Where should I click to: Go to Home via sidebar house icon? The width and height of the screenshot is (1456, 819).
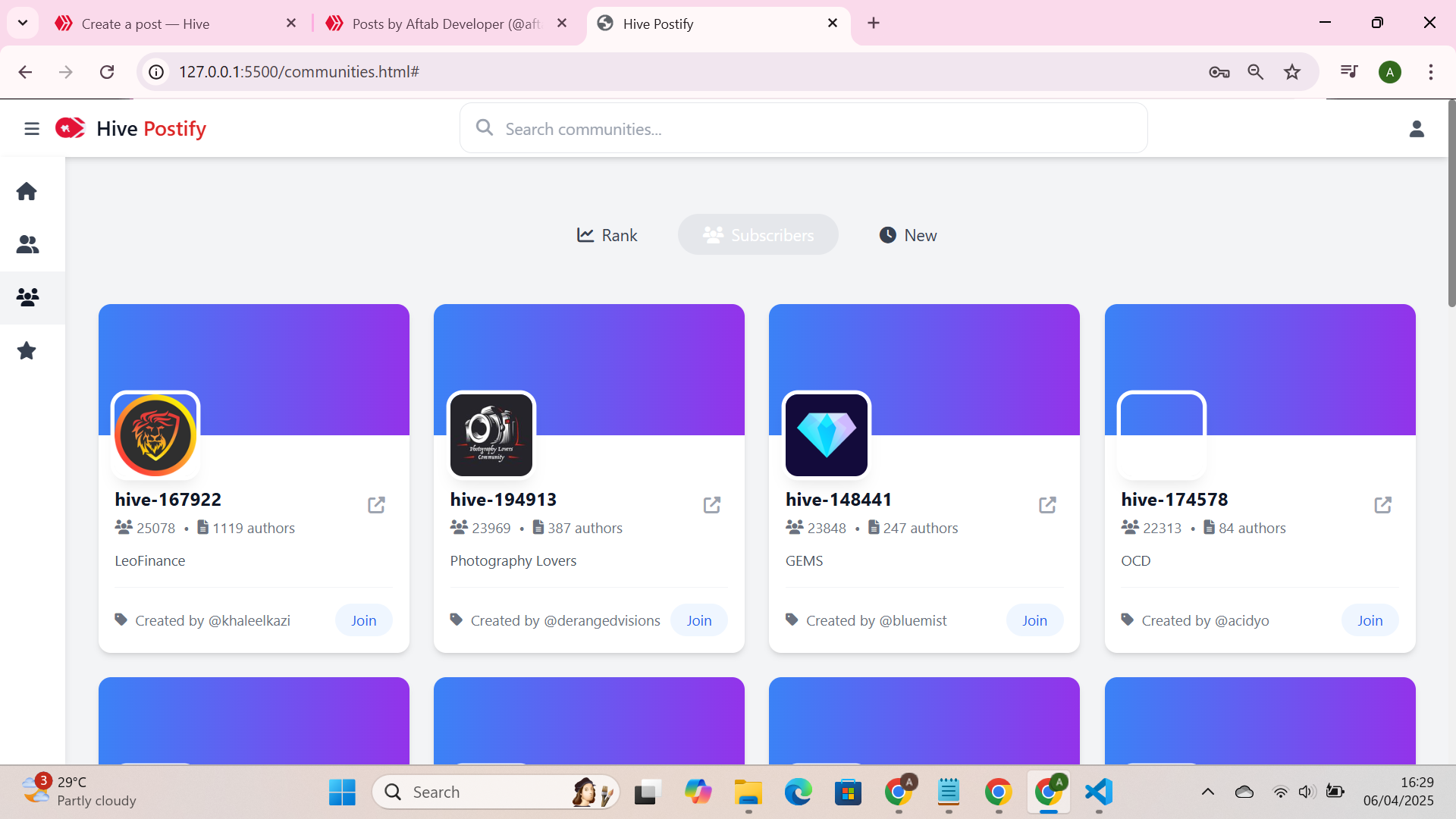(x=27, y=191)
